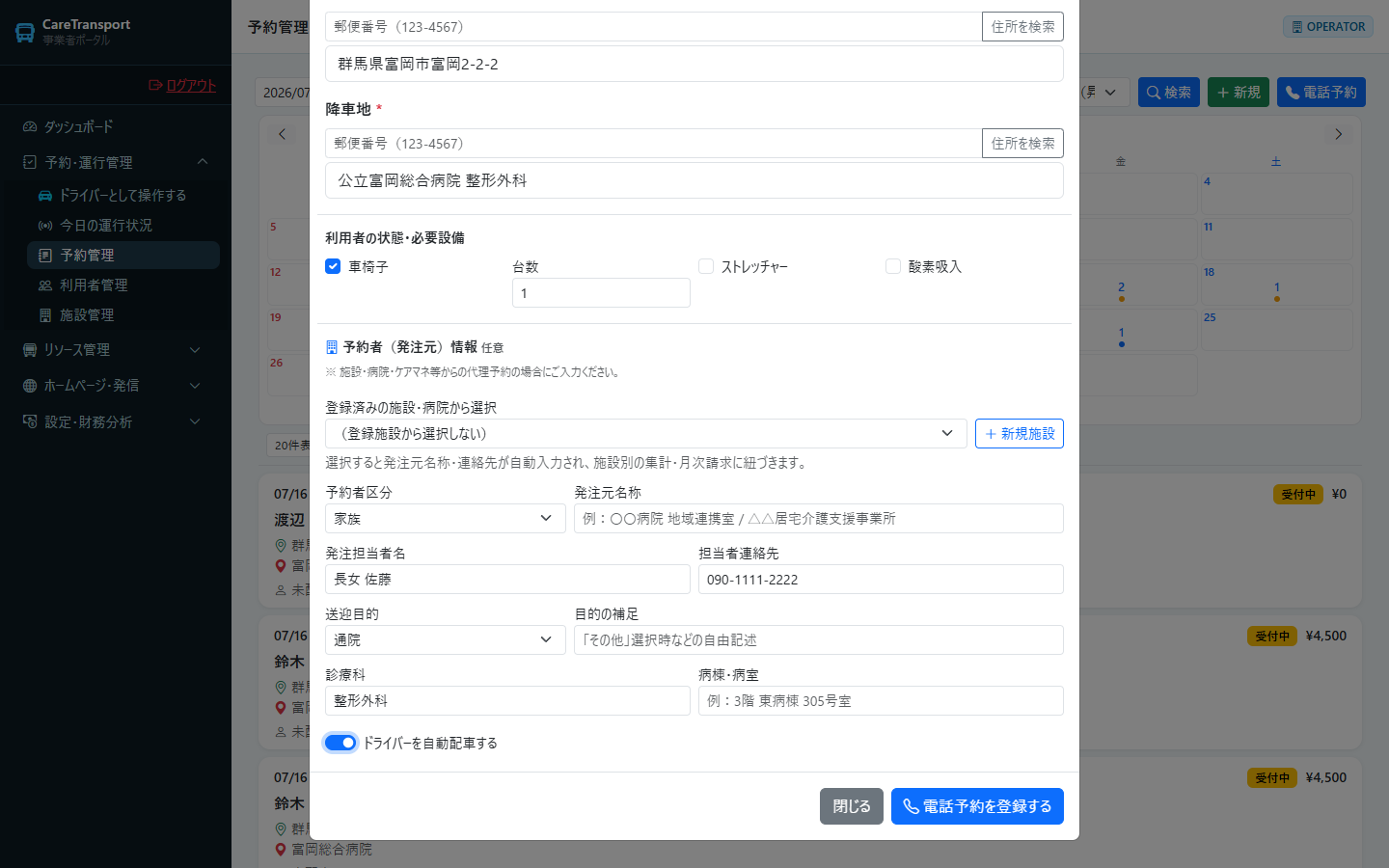The height and width of the screenshot is (868, 1389).
Task: Go to previous month with calendar left chevron
Action: [x=282, y=134]
